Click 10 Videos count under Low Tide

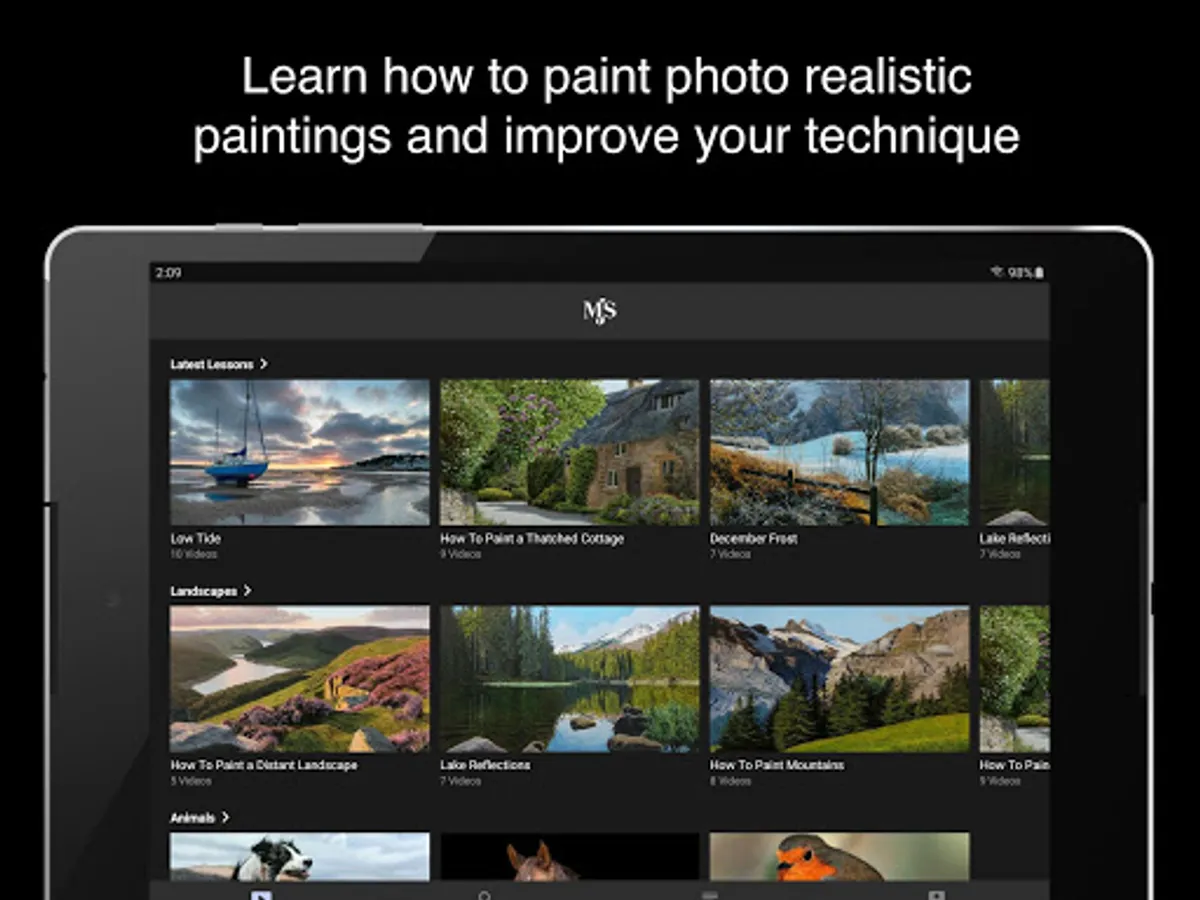click(x=193, y=554)
